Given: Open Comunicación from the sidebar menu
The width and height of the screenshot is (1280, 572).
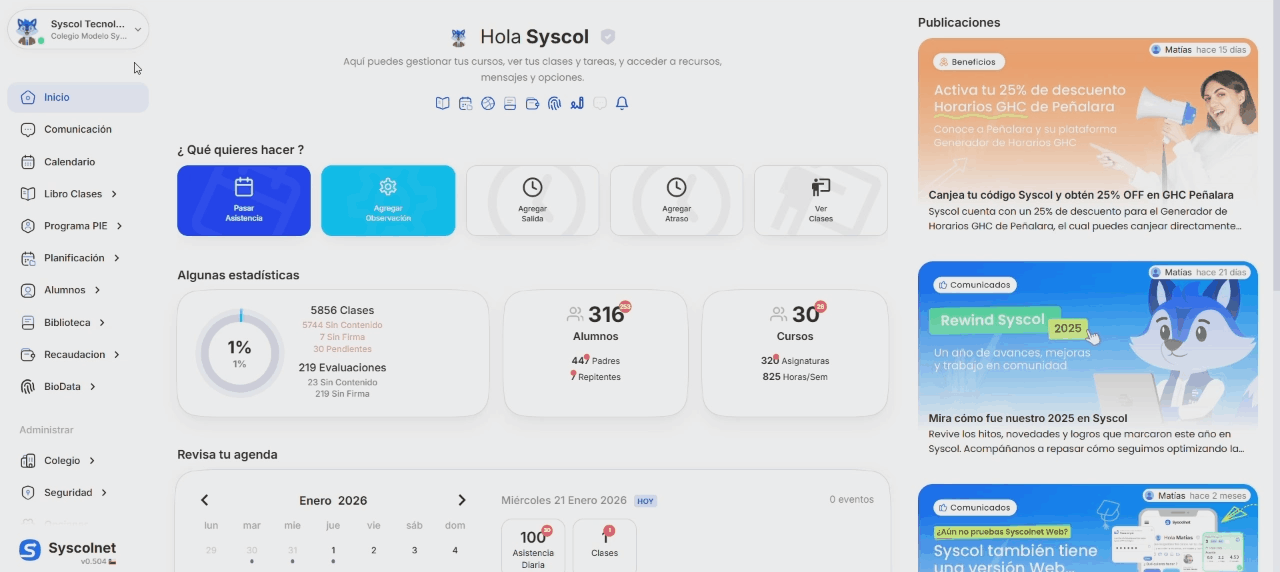Looking at the screenshot, I should tap(78, 130).
